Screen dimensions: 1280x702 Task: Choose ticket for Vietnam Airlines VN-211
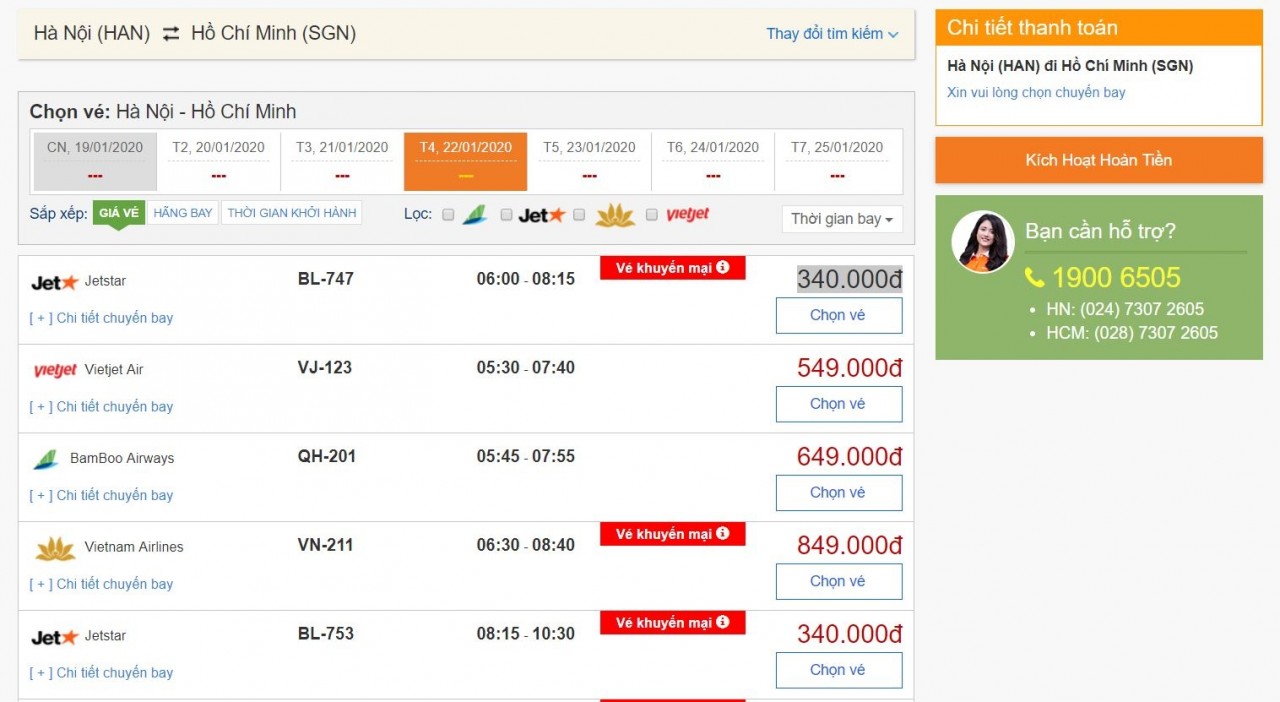839,582
